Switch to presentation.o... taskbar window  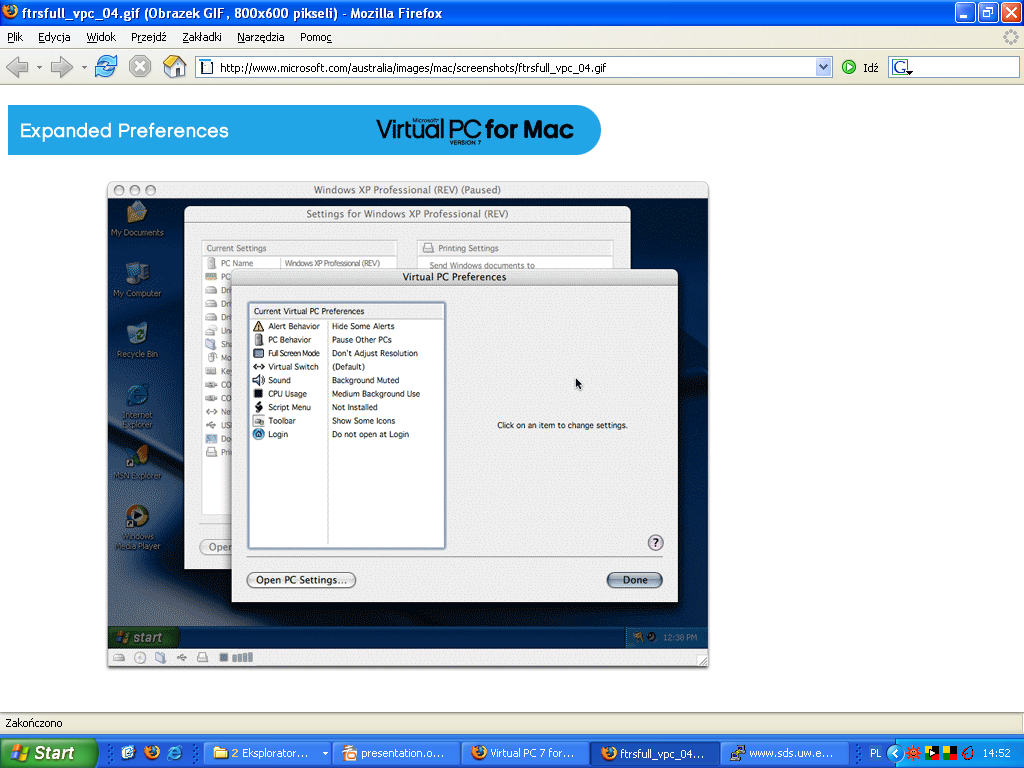pos(397,753)
